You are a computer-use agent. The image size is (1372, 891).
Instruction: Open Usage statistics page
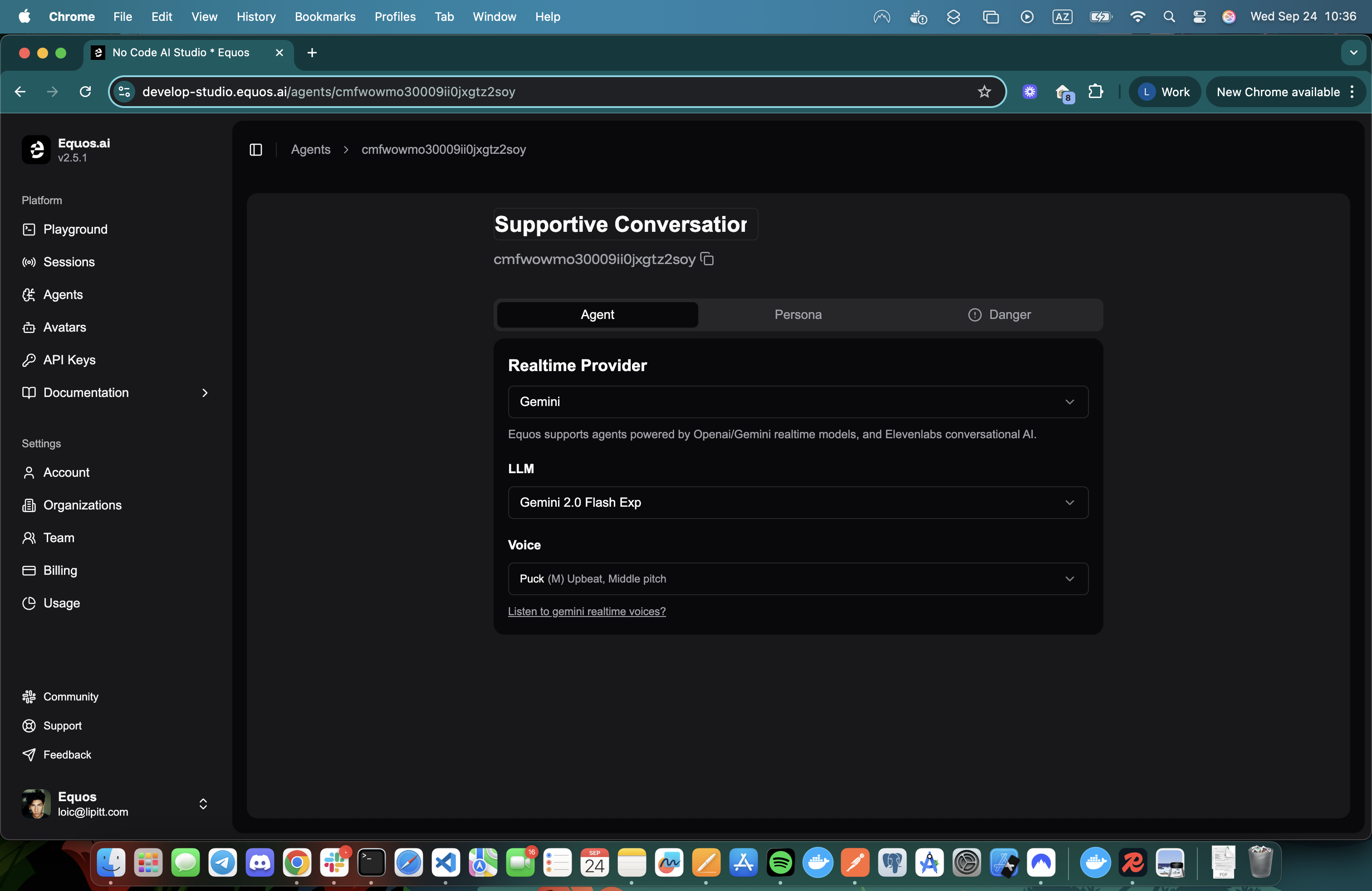click(62, 603)
